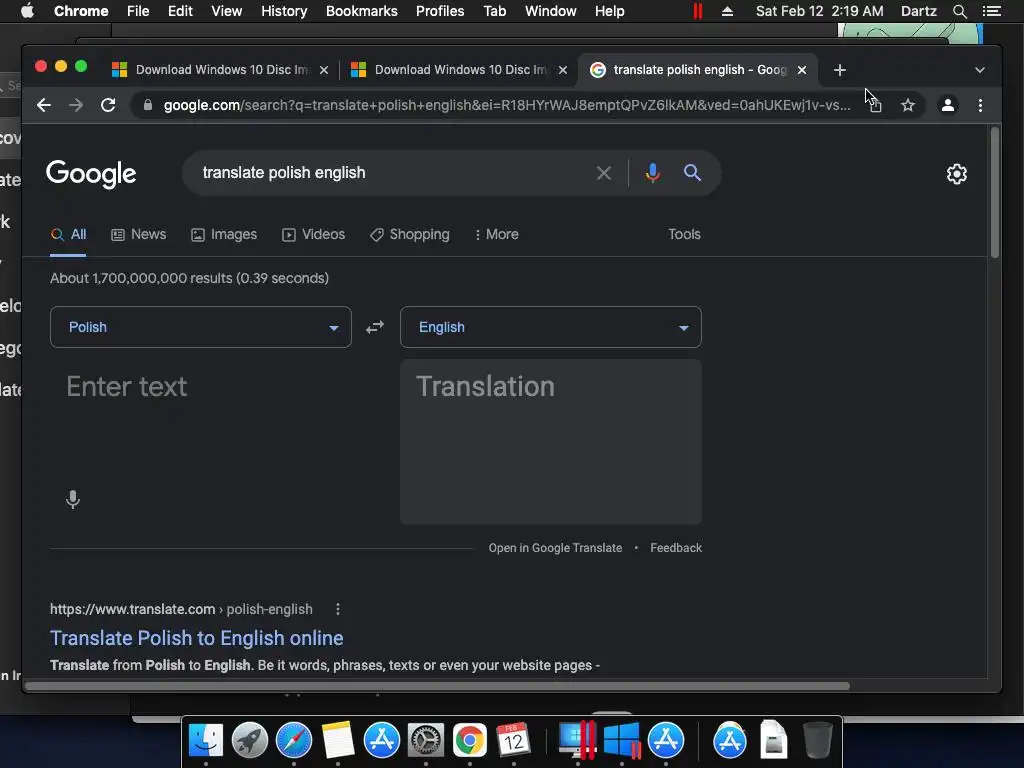The height and width of the screenshot is (768, 1024).
Task: Click Open in Google Translate link
Action: (555, 548)
